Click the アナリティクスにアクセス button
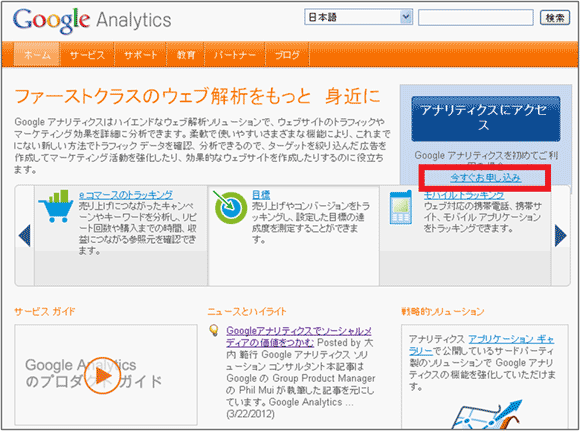This screenshot has height=431, width=580. pos(486,119)
